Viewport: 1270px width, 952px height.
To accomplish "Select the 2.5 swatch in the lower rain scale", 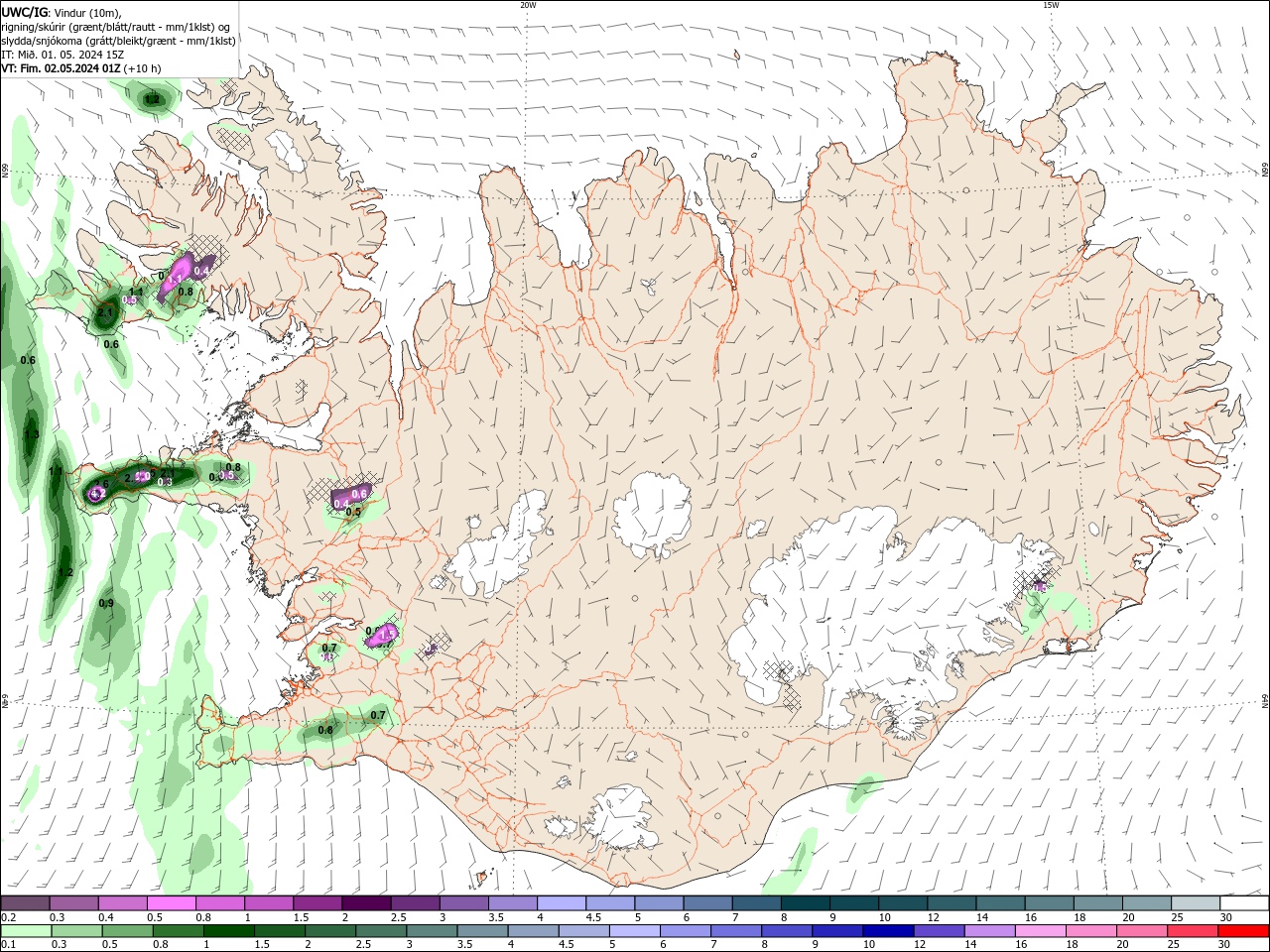I will (x=381, y=931).
